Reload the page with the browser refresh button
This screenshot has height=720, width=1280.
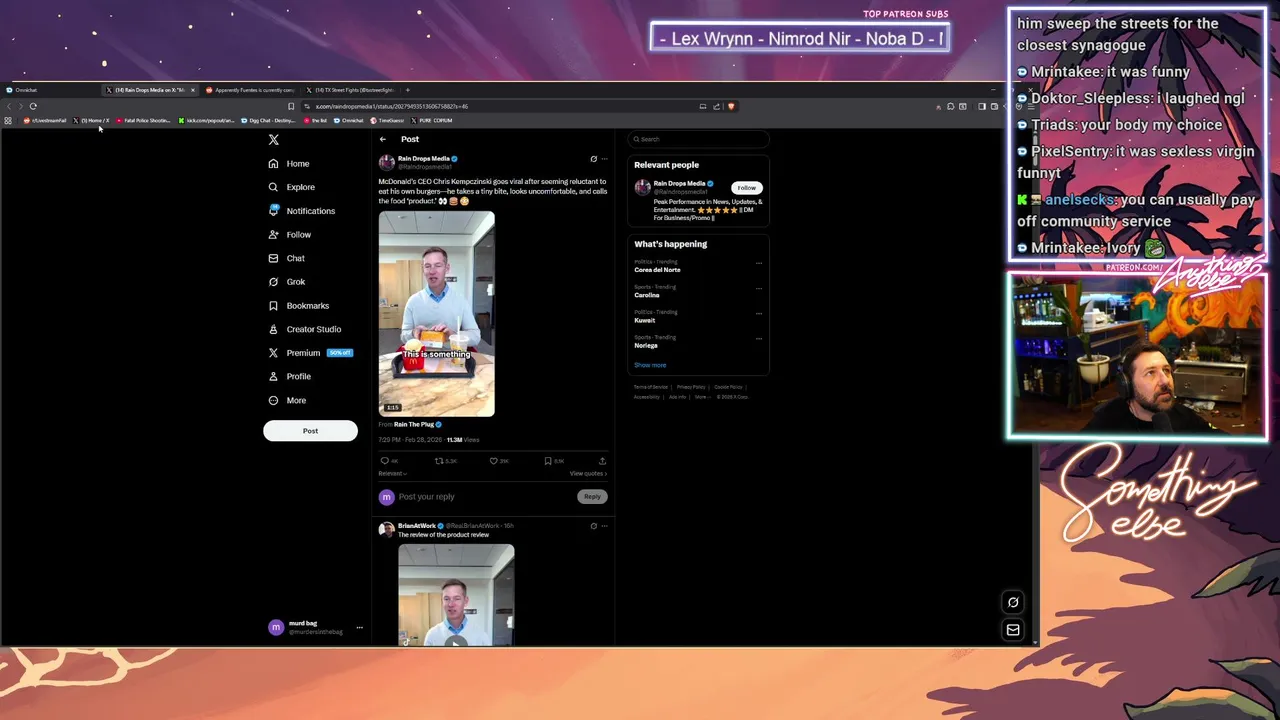click(33, 106)
